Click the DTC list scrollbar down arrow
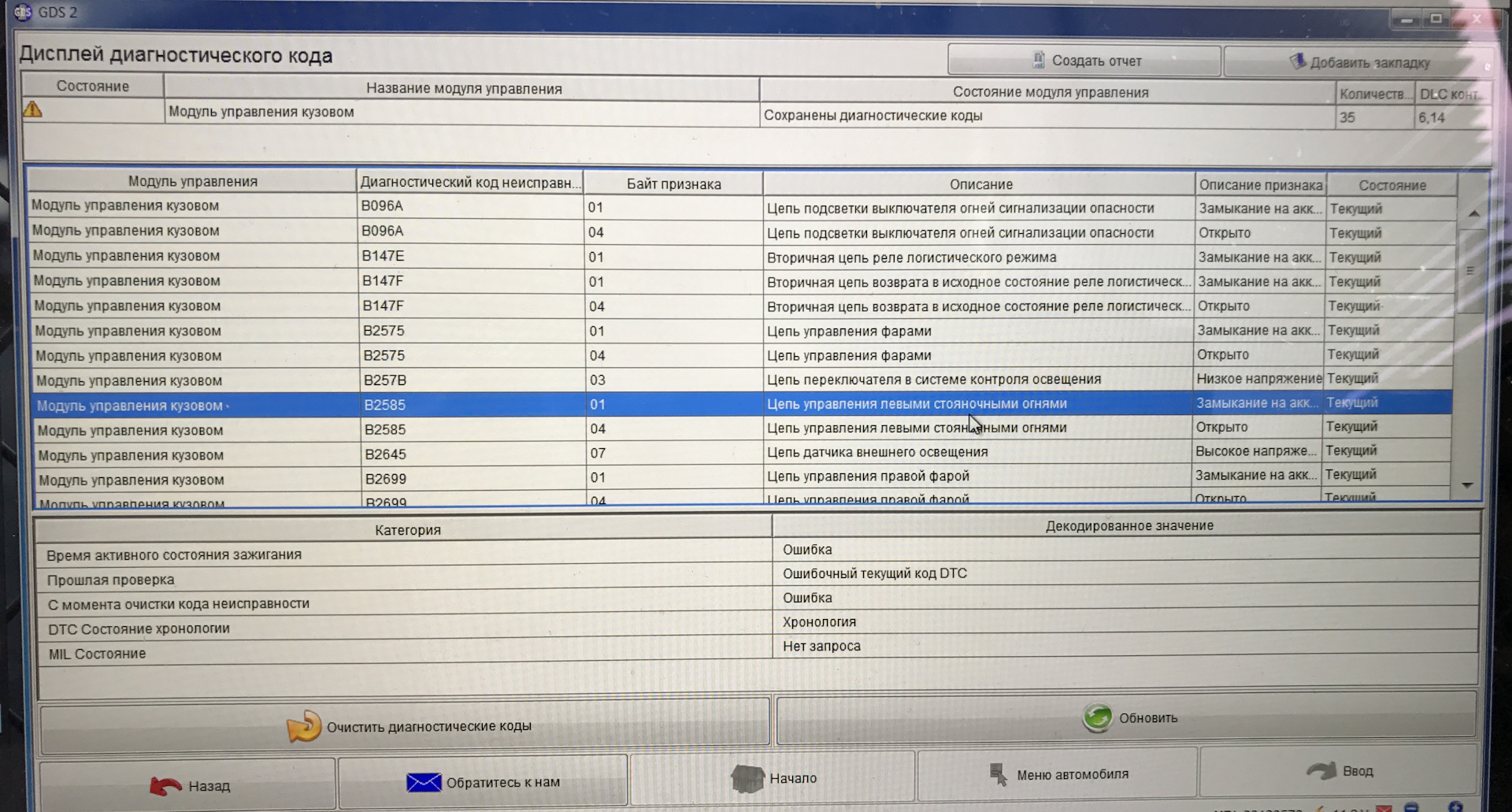 (x=1467, y=485)
